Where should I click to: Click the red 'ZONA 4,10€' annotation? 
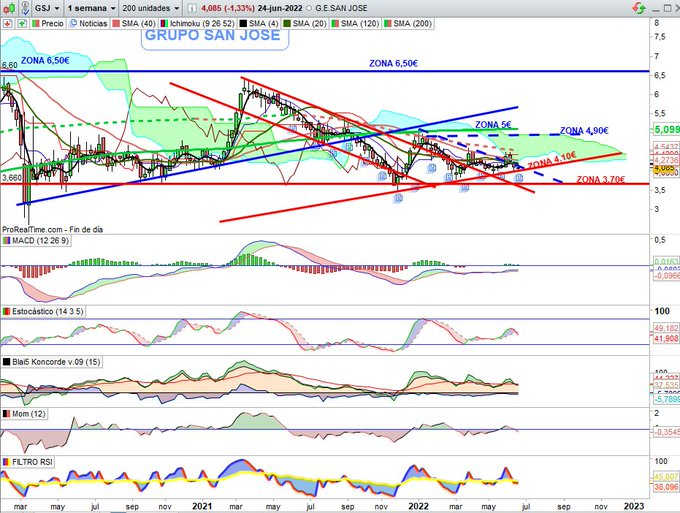pyautogui.click(x=552, y=160)
